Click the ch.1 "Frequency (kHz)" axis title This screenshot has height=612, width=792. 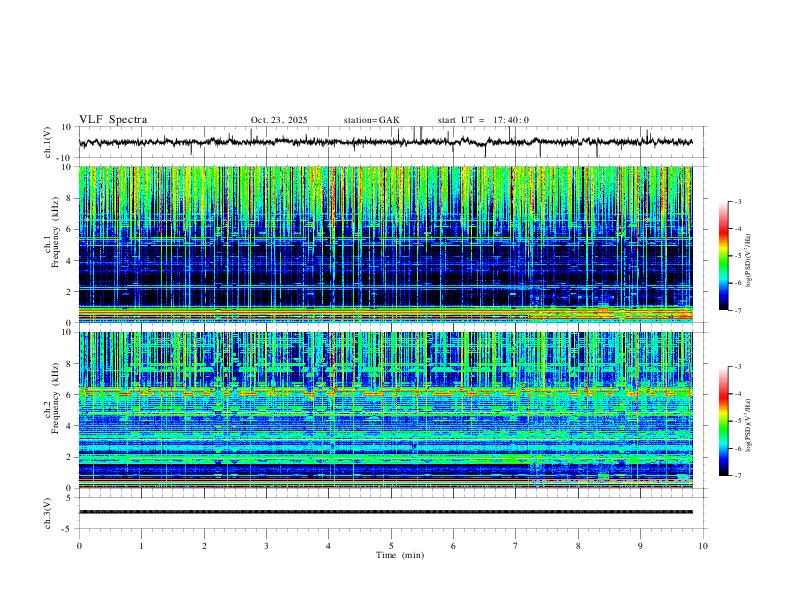55,232
